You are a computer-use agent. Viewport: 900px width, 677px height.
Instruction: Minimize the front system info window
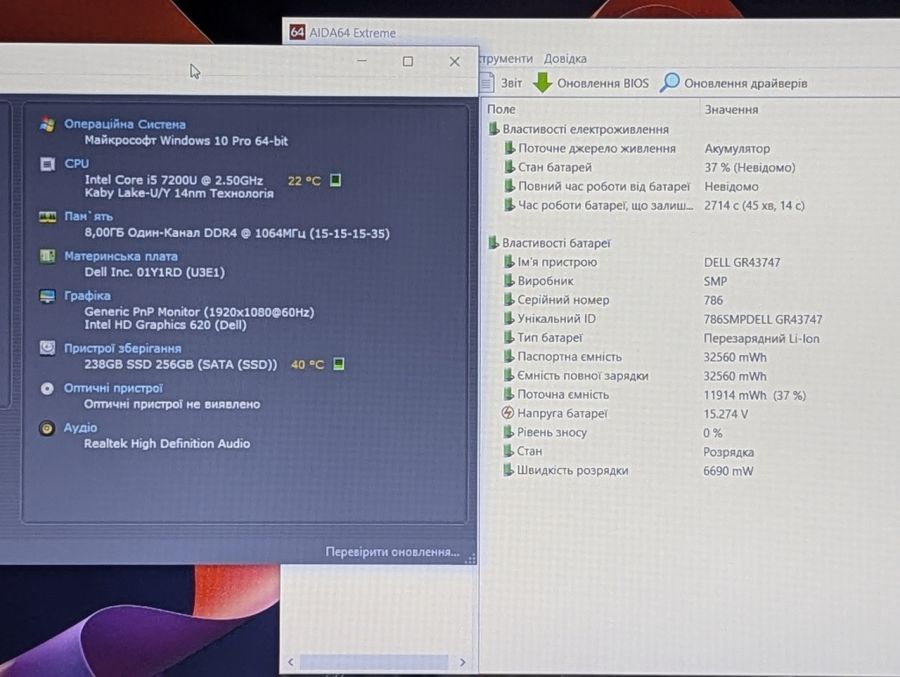pos(362,60)
